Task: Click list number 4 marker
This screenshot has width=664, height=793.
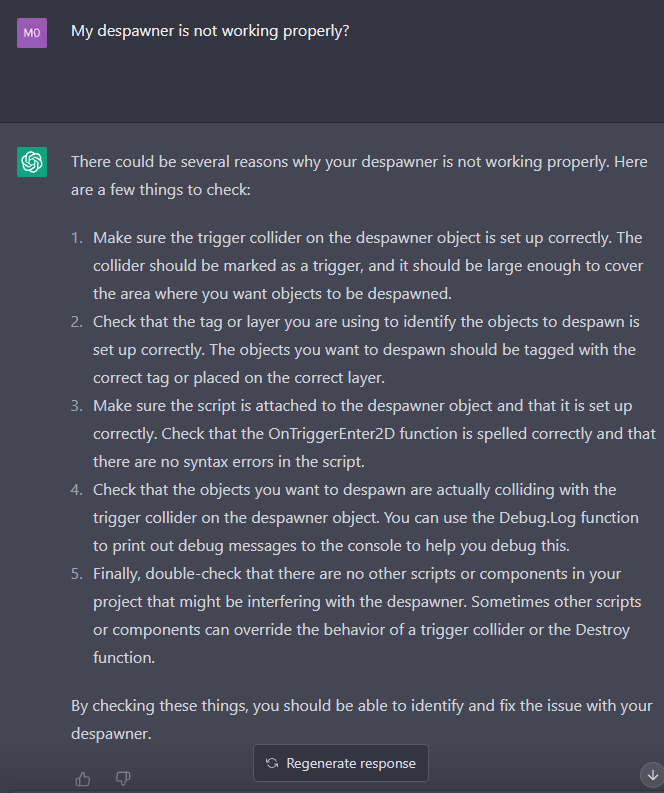Action: tap(76, 490)
